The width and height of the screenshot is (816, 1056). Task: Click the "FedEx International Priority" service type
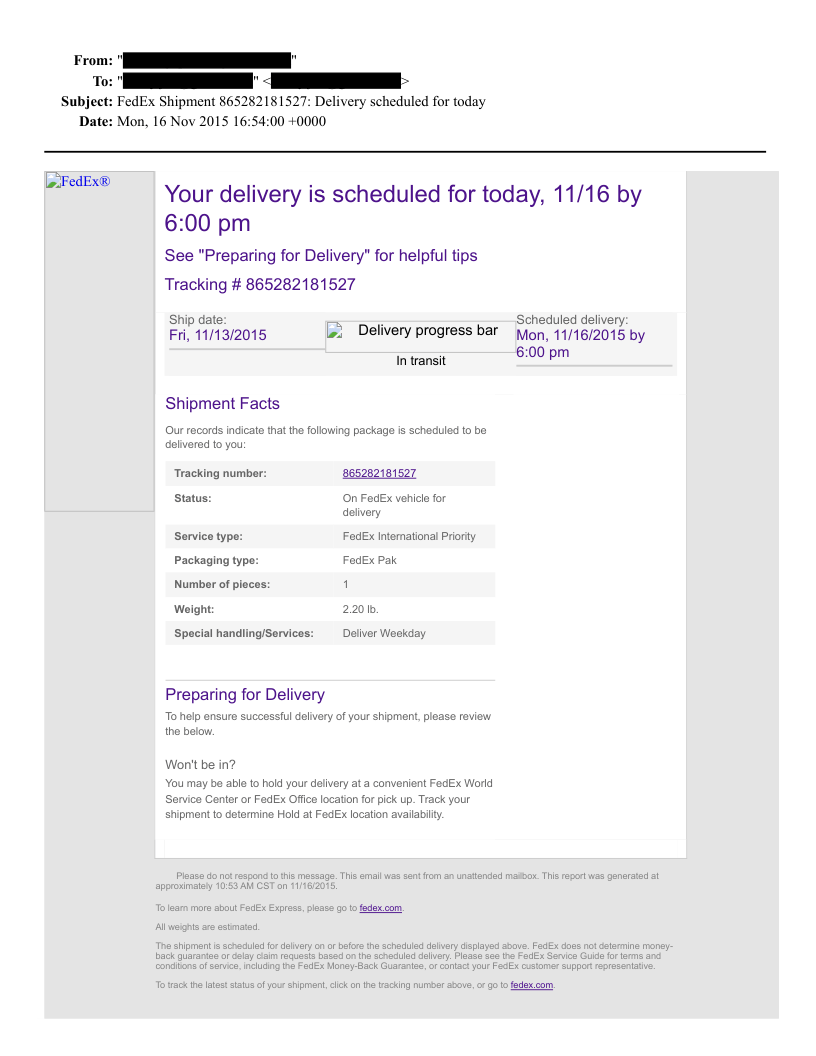pyautogui.click(x=409, y=537)
